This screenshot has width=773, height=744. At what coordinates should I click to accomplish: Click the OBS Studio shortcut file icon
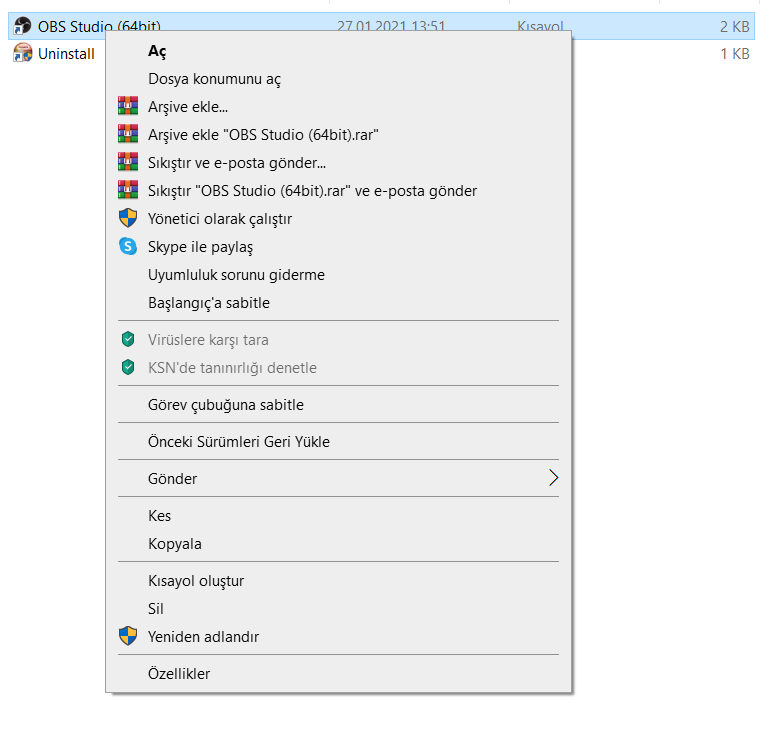pos(22,26)
